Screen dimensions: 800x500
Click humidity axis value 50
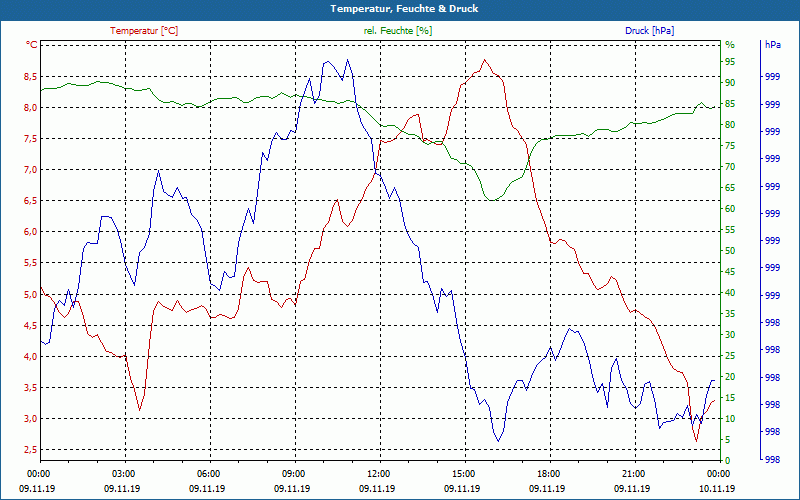[730, 251]
